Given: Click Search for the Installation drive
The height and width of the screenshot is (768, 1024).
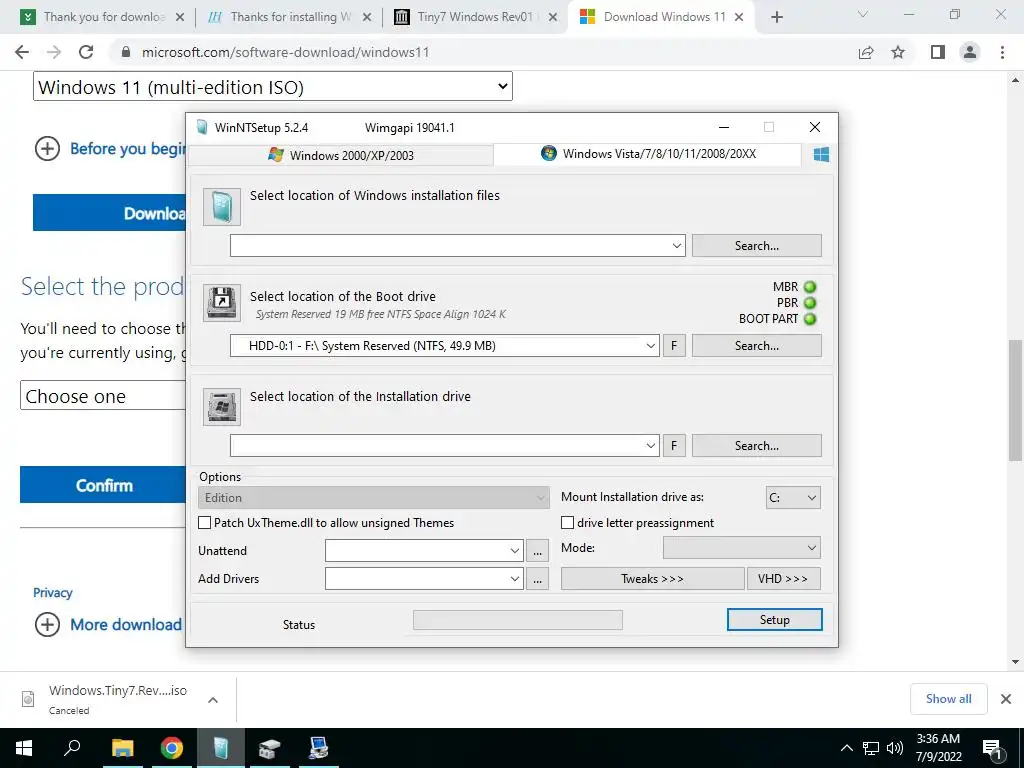Looking at the screenshot, I should point(756,445).
